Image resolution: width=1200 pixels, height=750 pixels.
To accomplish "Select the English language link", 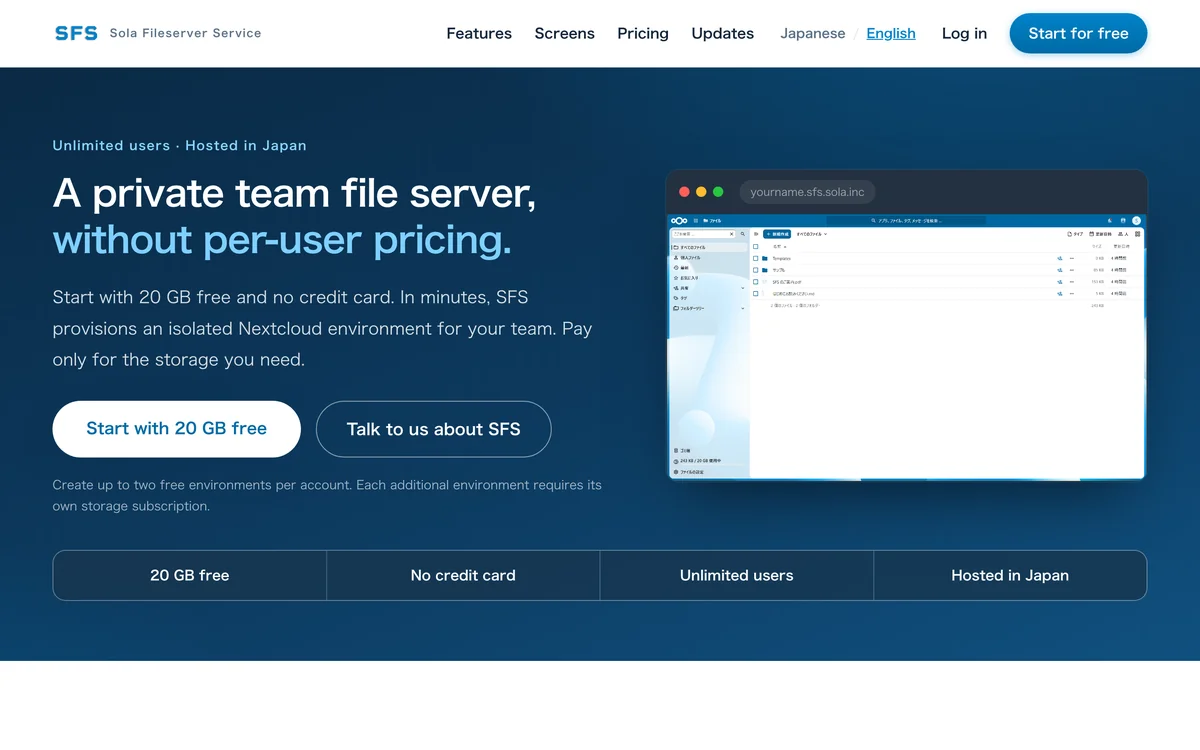I will tap(890, 33).
